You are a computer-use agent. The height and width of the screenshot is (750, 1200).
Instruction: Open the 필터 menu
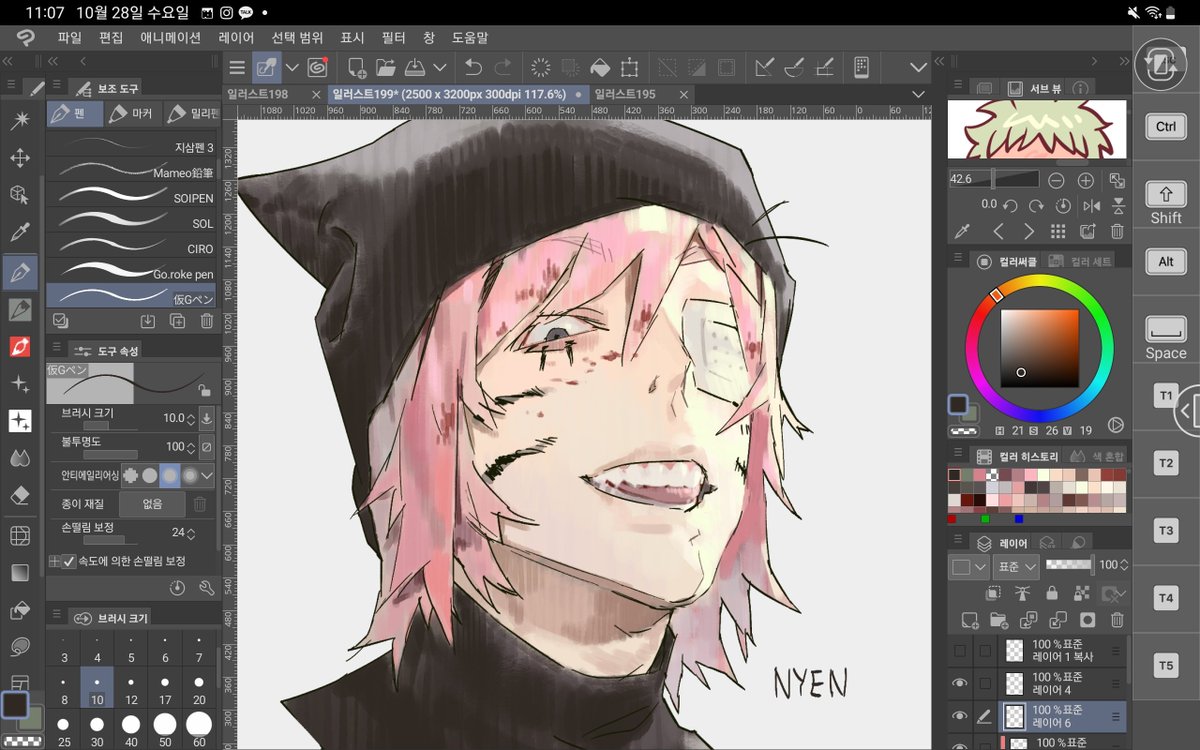point(393,38)
